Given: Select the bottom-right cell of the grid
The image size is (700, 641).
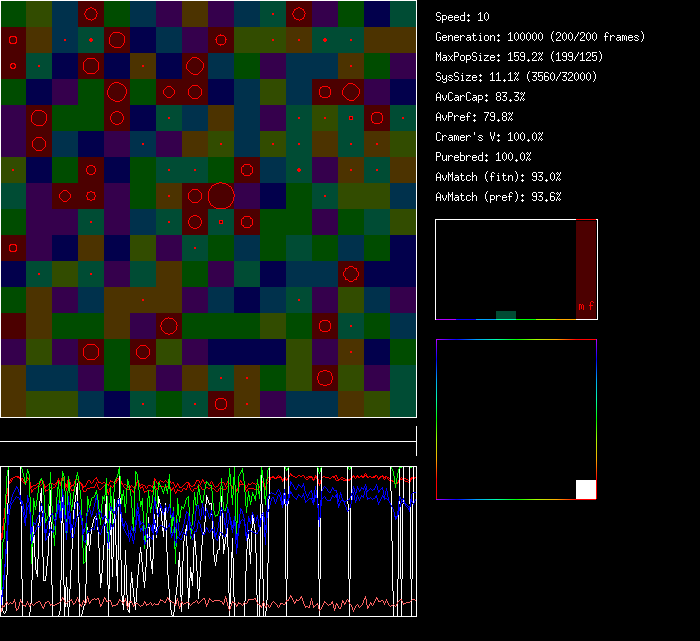Looking at the screenshot, I should (x=403, y=404).
